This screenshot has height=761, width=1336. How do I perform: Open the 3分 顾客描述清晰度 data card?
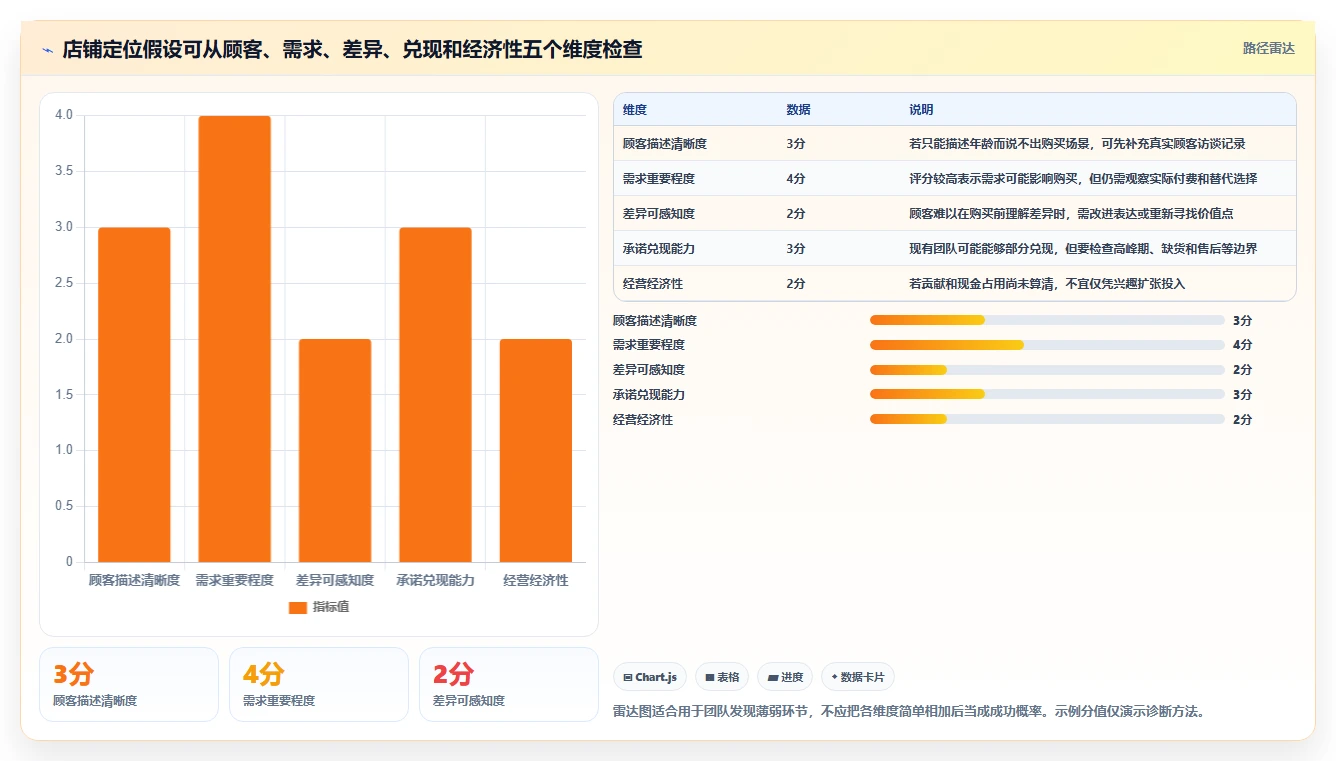129,684
